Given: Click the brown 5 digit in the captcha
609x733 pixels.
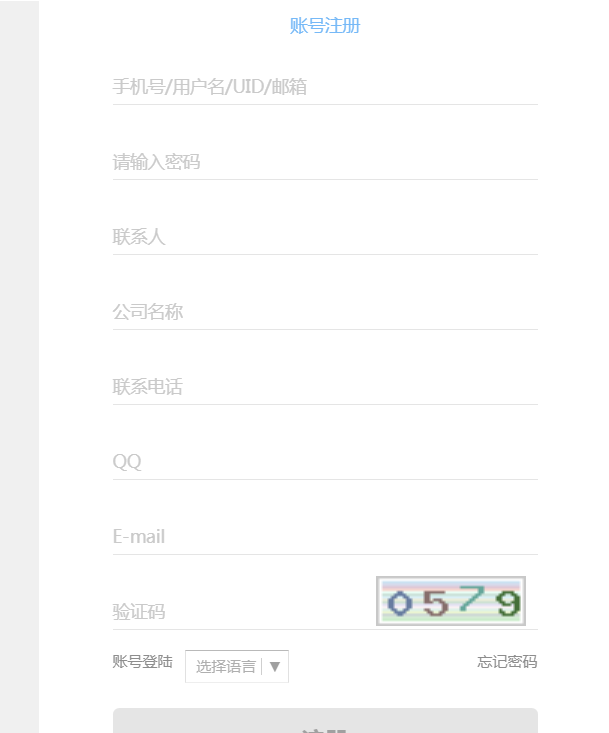Looking at the screenshot, I should pyautogui.click(x=436, y=603).
